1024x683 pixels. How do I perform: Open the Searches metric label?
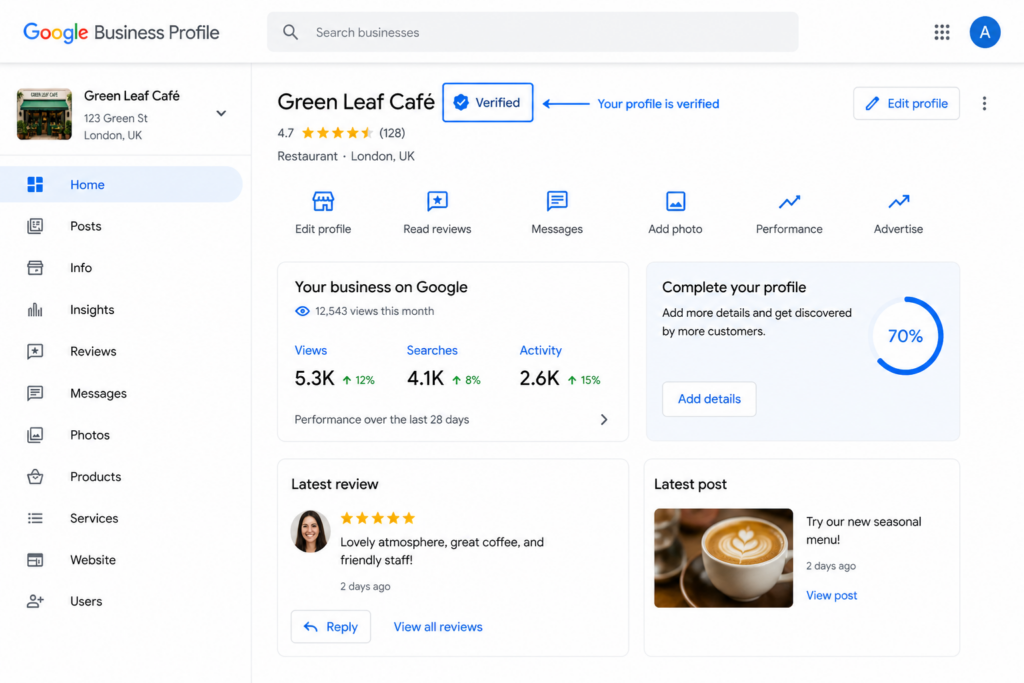click(432, 351)
